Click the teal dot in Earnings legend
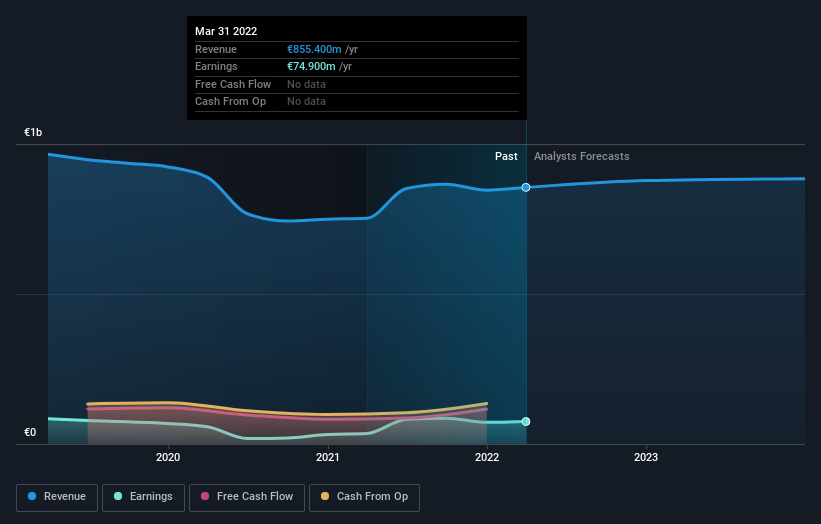Screen dimensions: 821x524 click(x=118, y=496)
